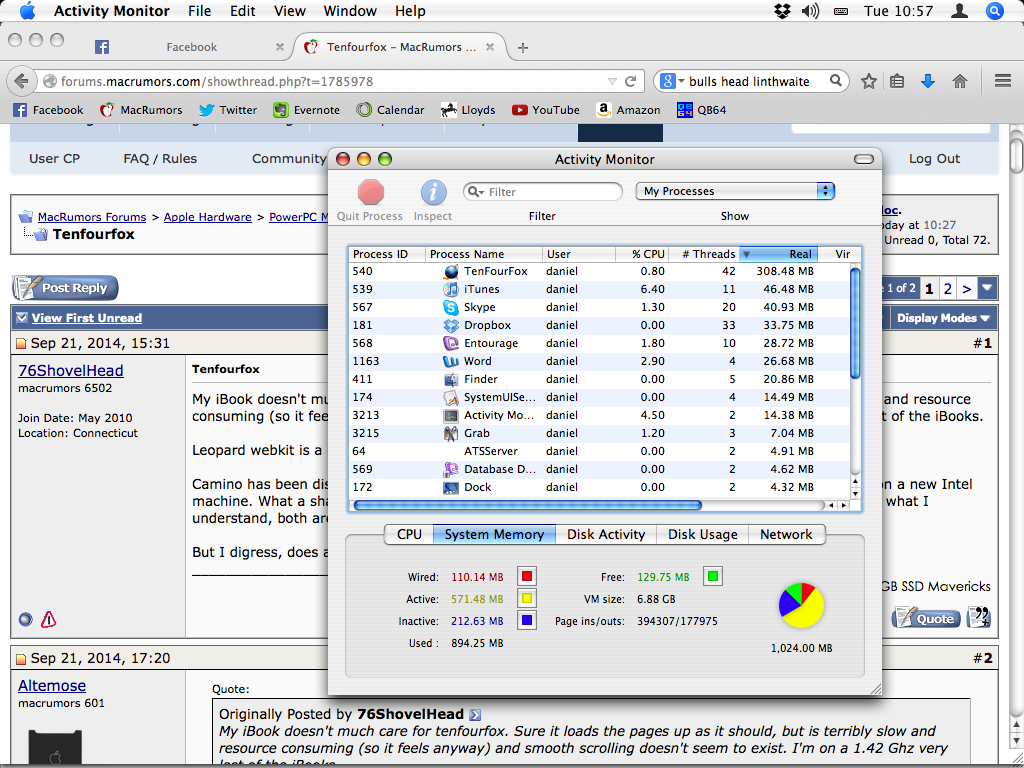Open the page navigation dropdown arrow
The height and width of the screenshot is (768, 1024).
987,288
